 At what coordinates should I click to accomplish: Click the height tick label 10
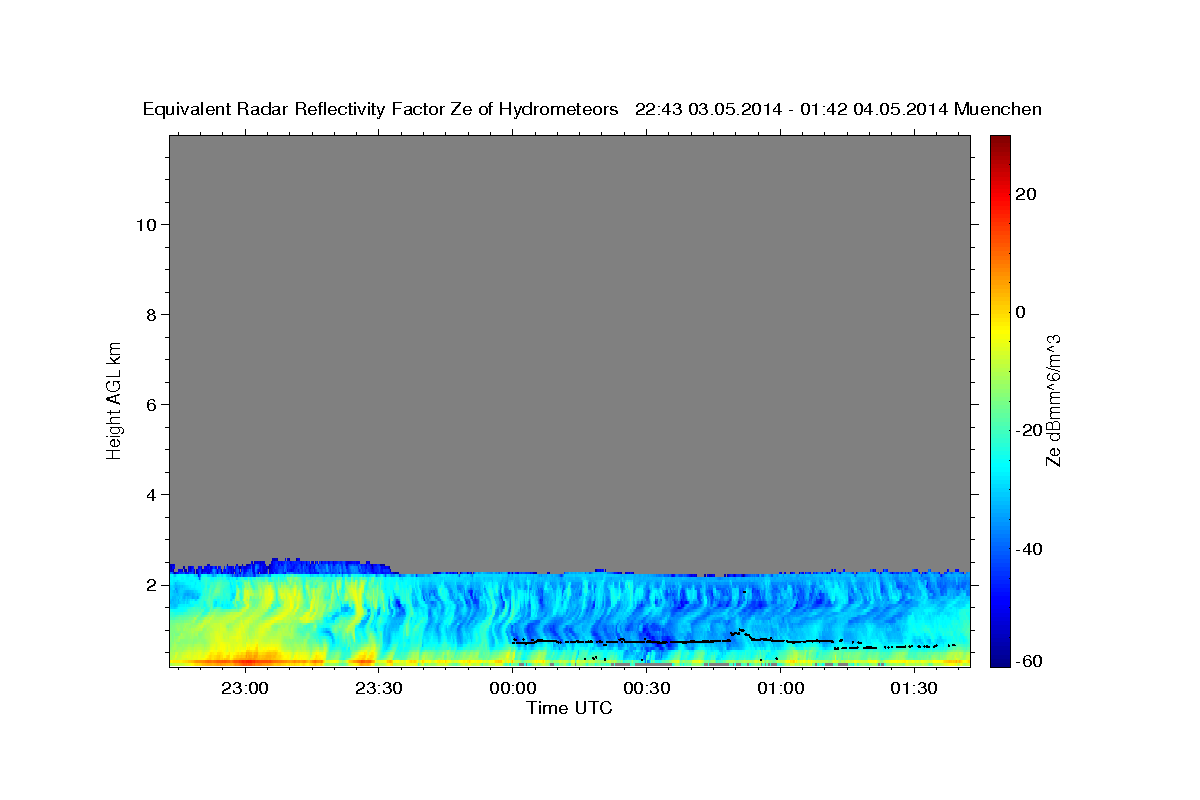146,225
